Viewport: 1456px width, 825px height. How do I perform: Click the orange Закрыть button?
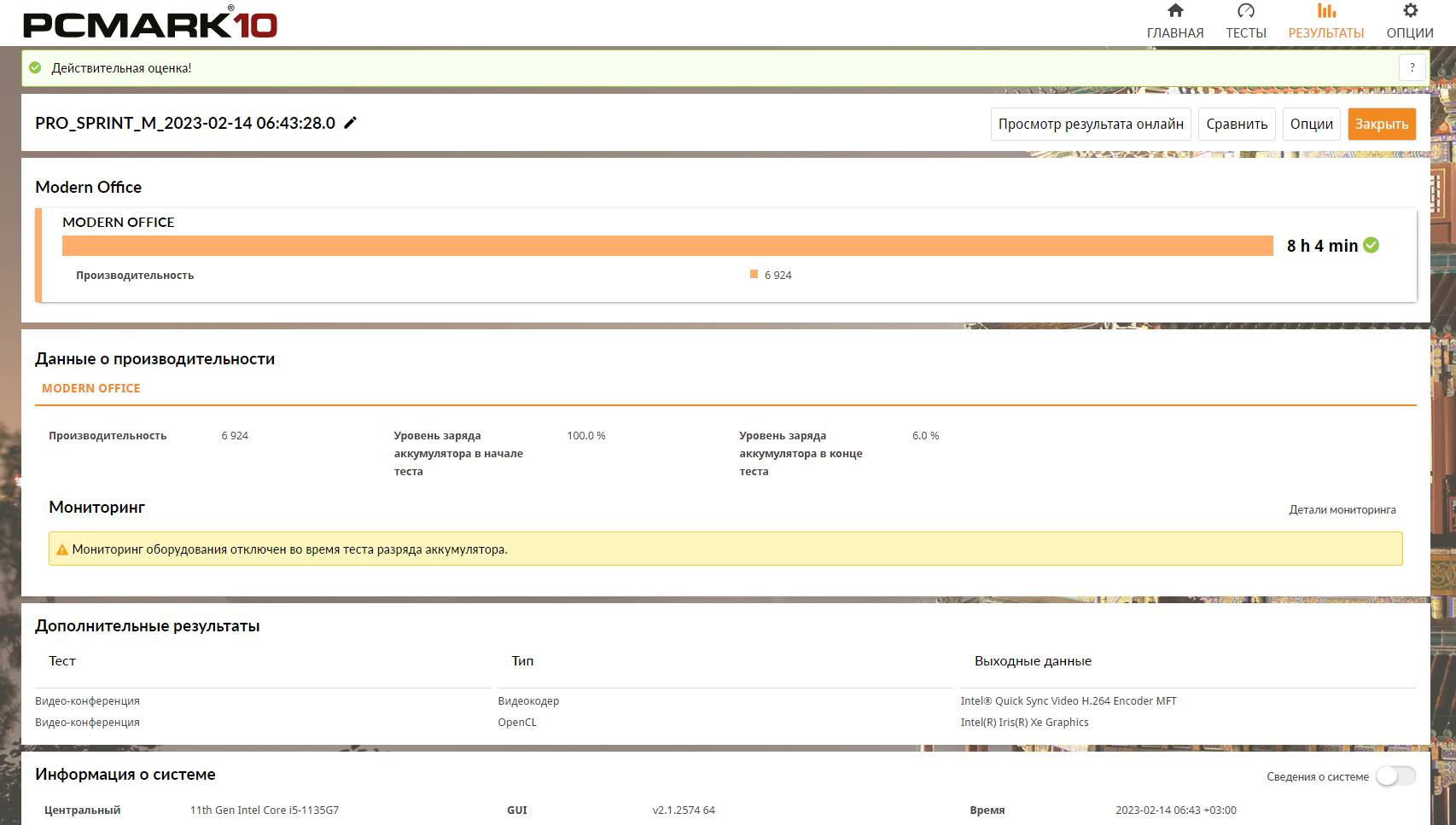point(1382,124)
